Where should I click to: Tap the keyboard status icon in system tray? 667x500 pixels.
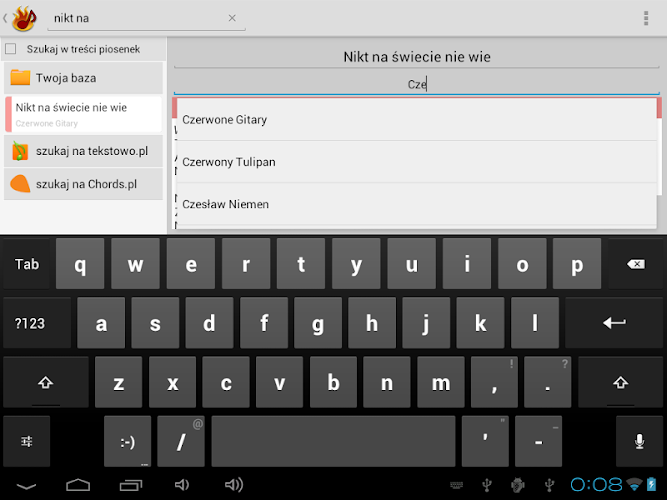coord(456,485)
